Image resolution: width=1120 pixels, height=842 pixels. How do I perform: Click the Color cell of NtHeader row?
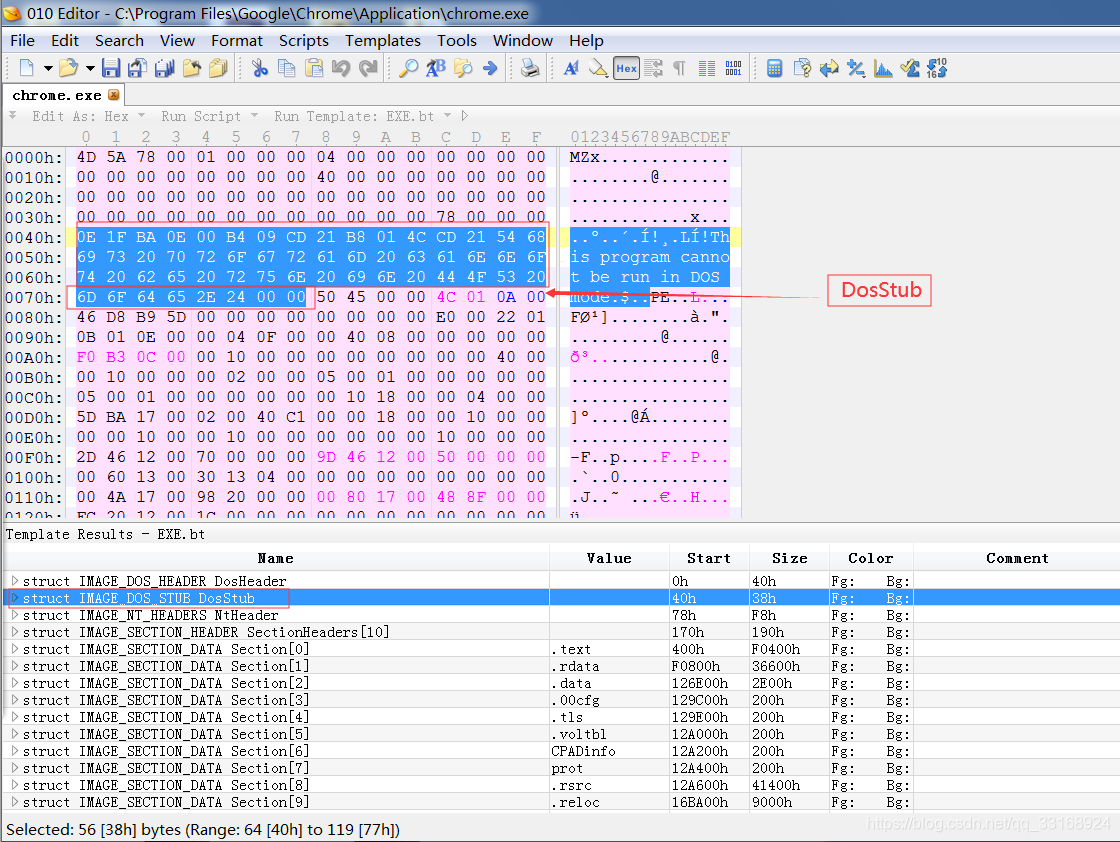(871, 615)
